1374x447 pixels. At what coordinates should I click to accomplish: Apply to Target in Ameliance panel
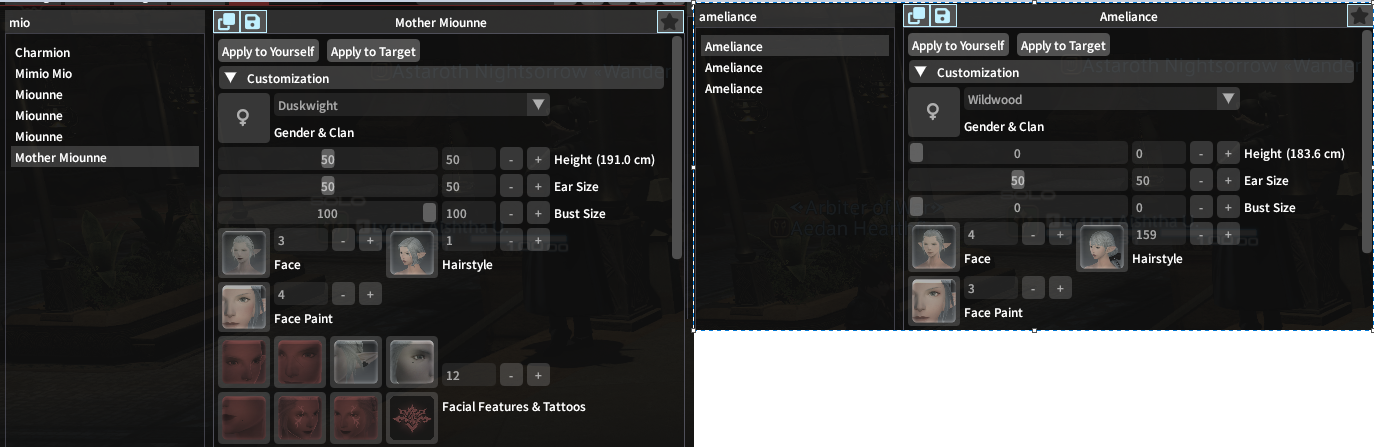click(1063, 45)
